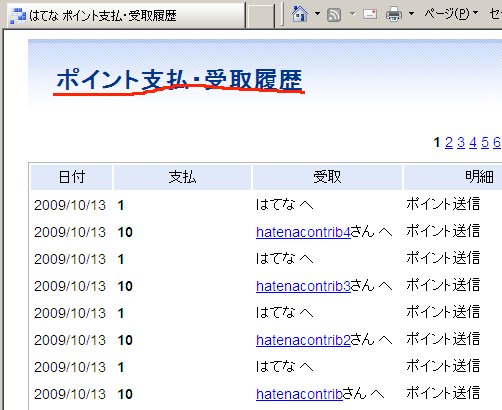Viewport: 502px width, 410px height.
Task: Click the 支払 column header
Action: point(182,177)
